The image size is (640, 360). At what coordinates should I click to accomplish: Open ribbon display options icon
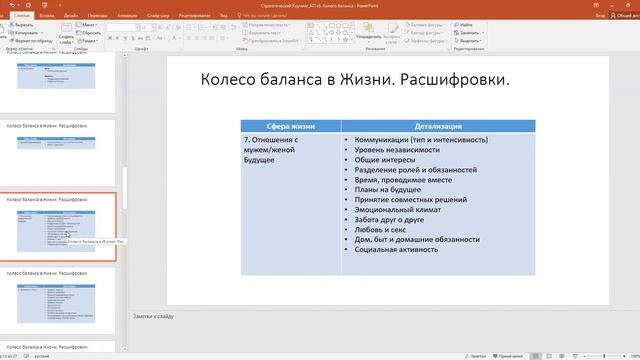tap(596, 5)
